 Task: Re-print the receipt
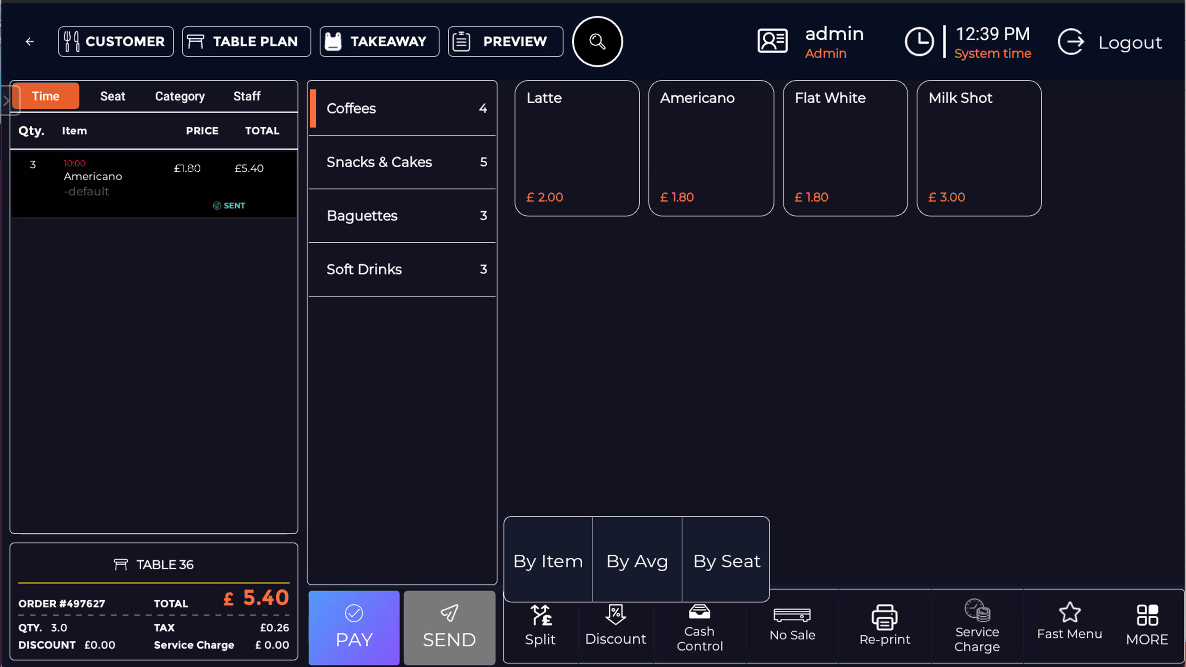[885, 626]
